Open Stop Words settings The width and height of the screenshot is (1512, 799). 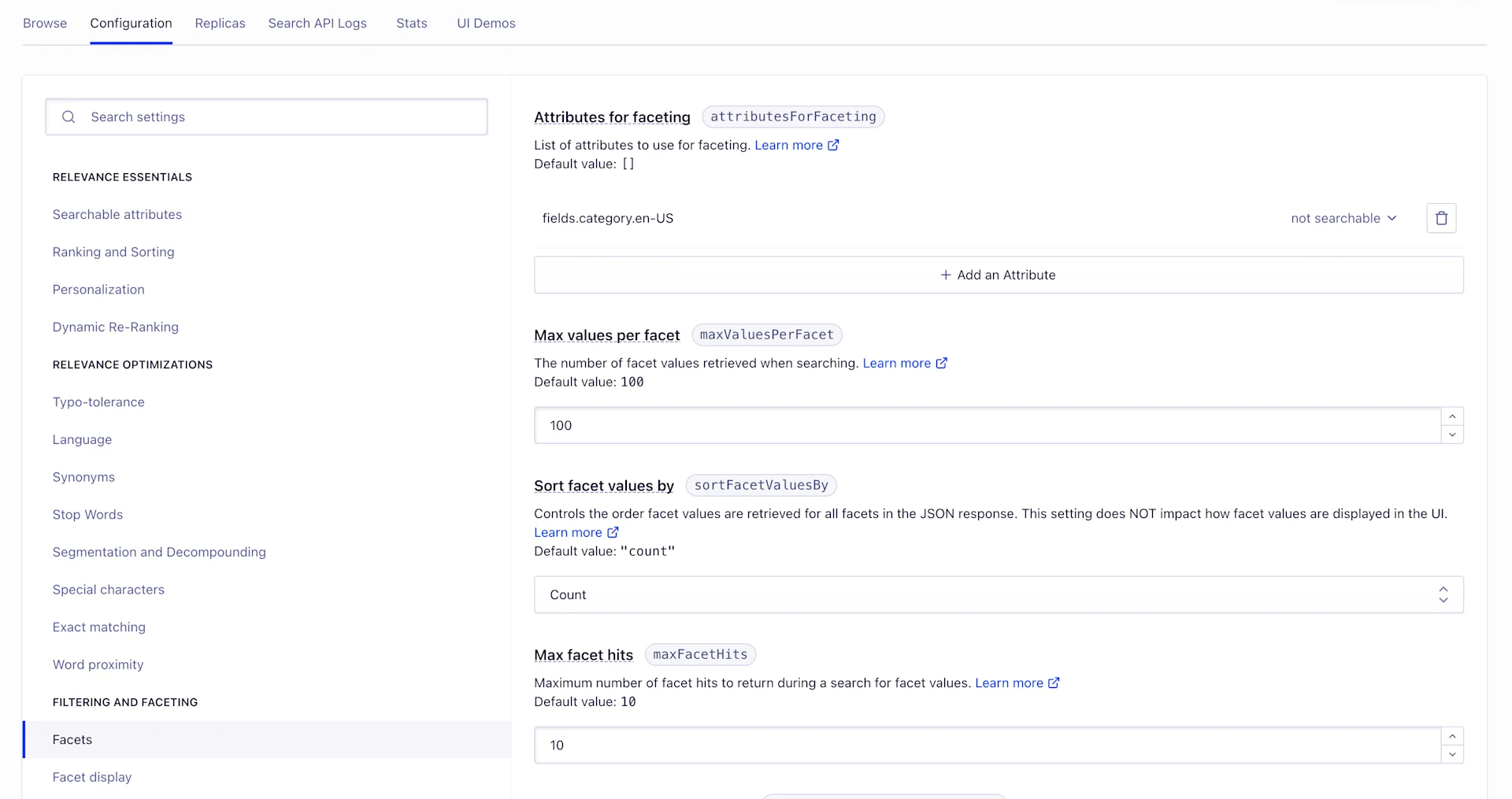tap(87, 514)
